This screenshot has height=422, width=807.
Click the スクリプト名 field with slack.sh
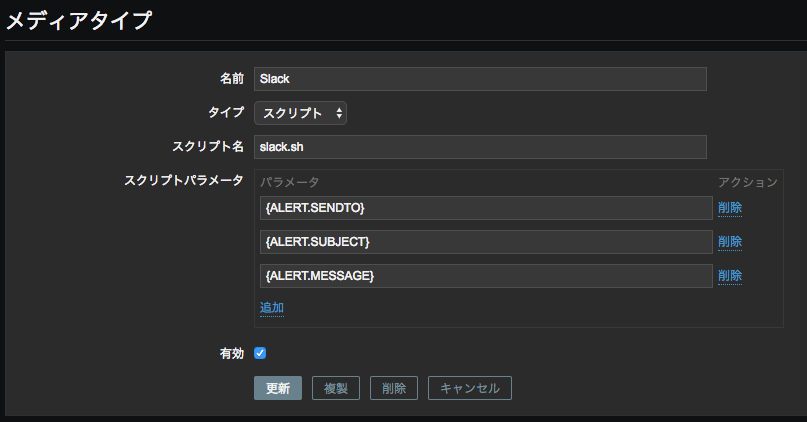480,147
